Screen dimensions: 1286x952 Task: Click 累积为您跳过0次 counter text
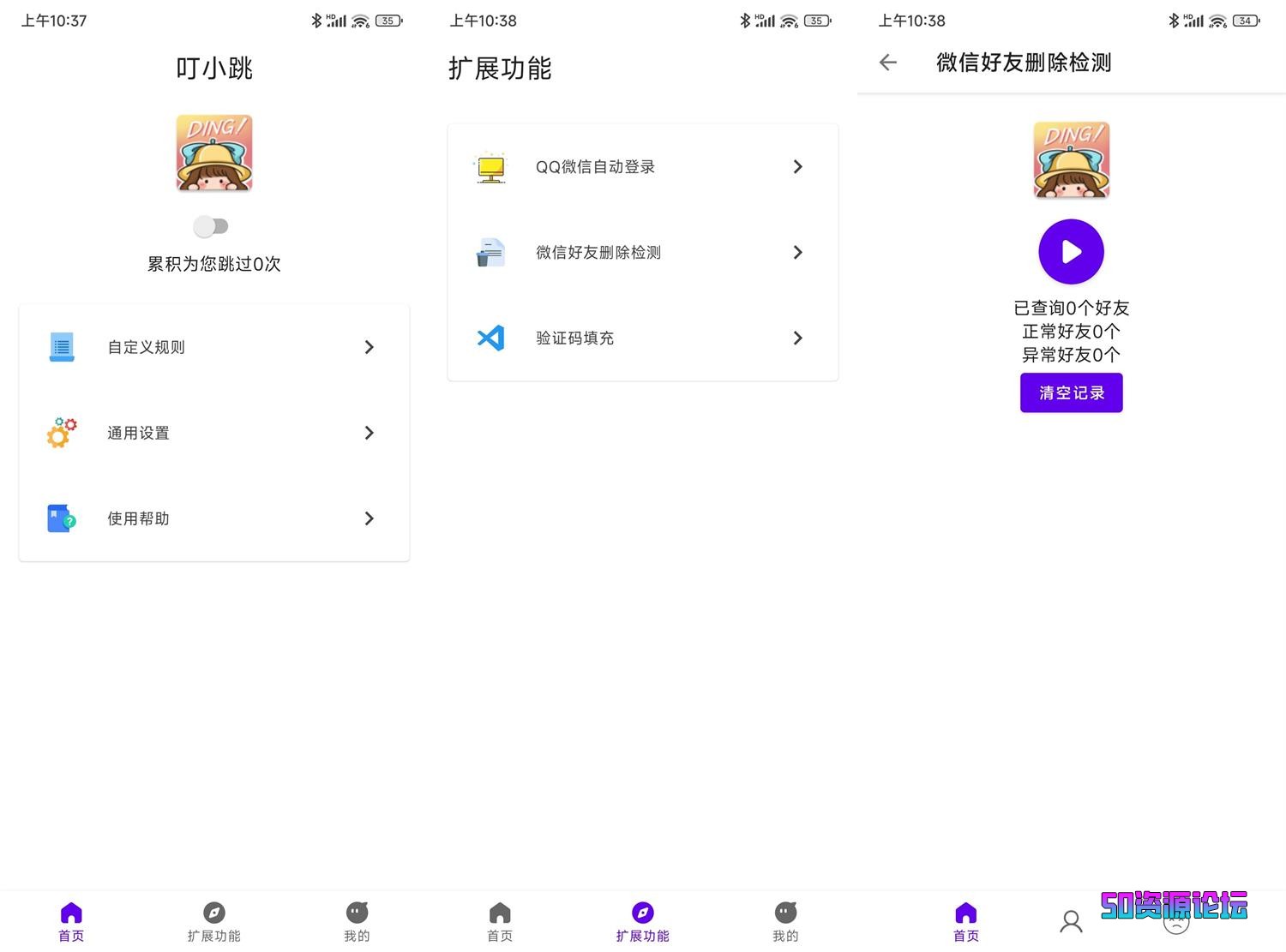click(214, 264)
